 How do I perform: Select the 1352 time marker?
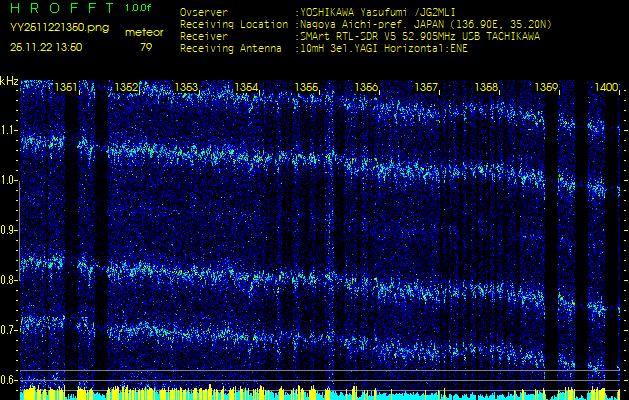coord(127,88)
